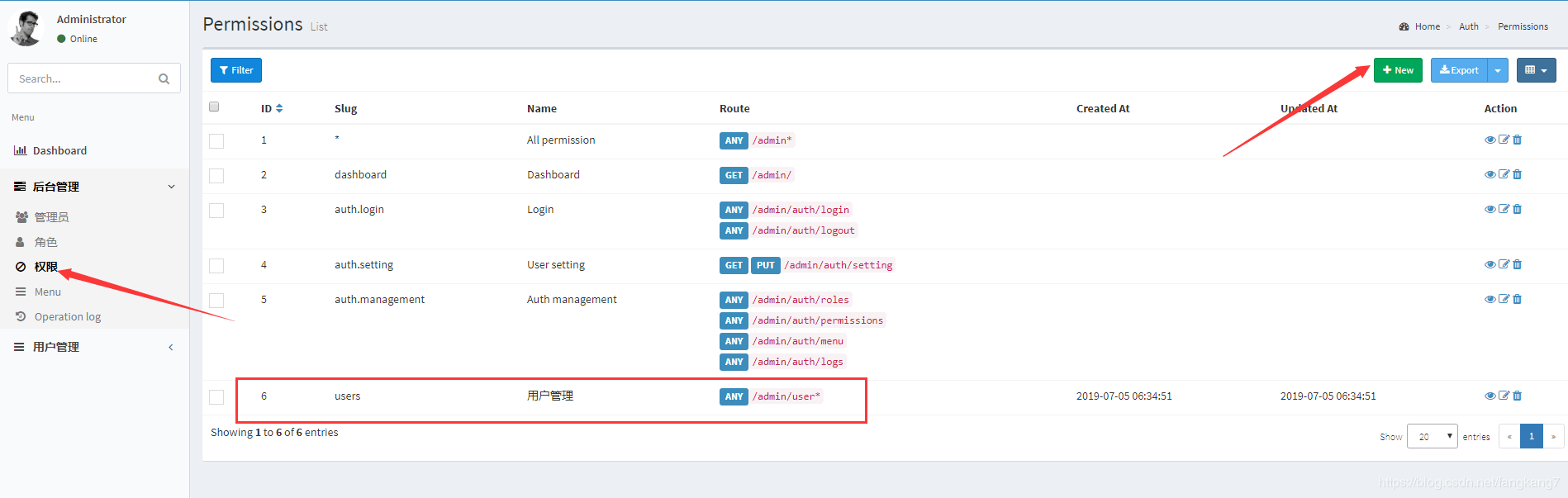
Task: Click the previous page arrow
Action: pyautogui.click(x=1509, y=436)
